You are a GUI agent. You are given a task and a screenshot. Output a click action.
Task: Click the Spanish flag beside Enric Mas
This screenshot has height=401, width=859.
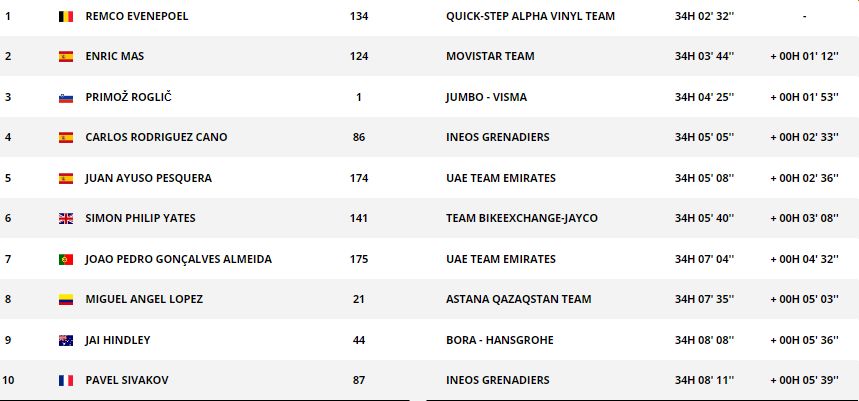pyautogui.click(x=66, y=56)
